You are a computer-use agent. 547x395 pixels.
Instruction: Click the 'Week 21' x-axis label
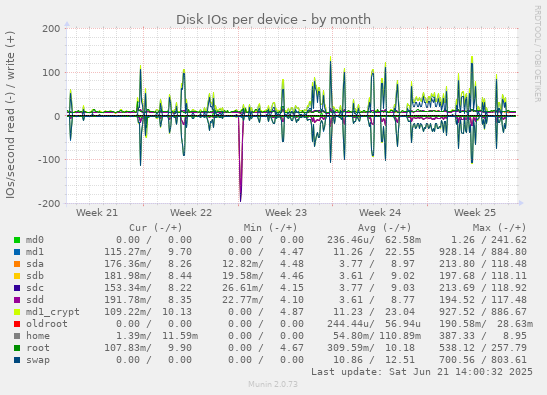coord(97,213)
